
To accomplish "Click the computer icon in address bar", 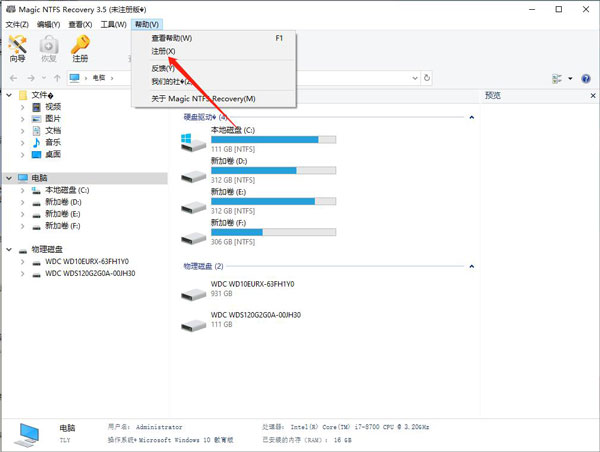I will pos(75,78).
